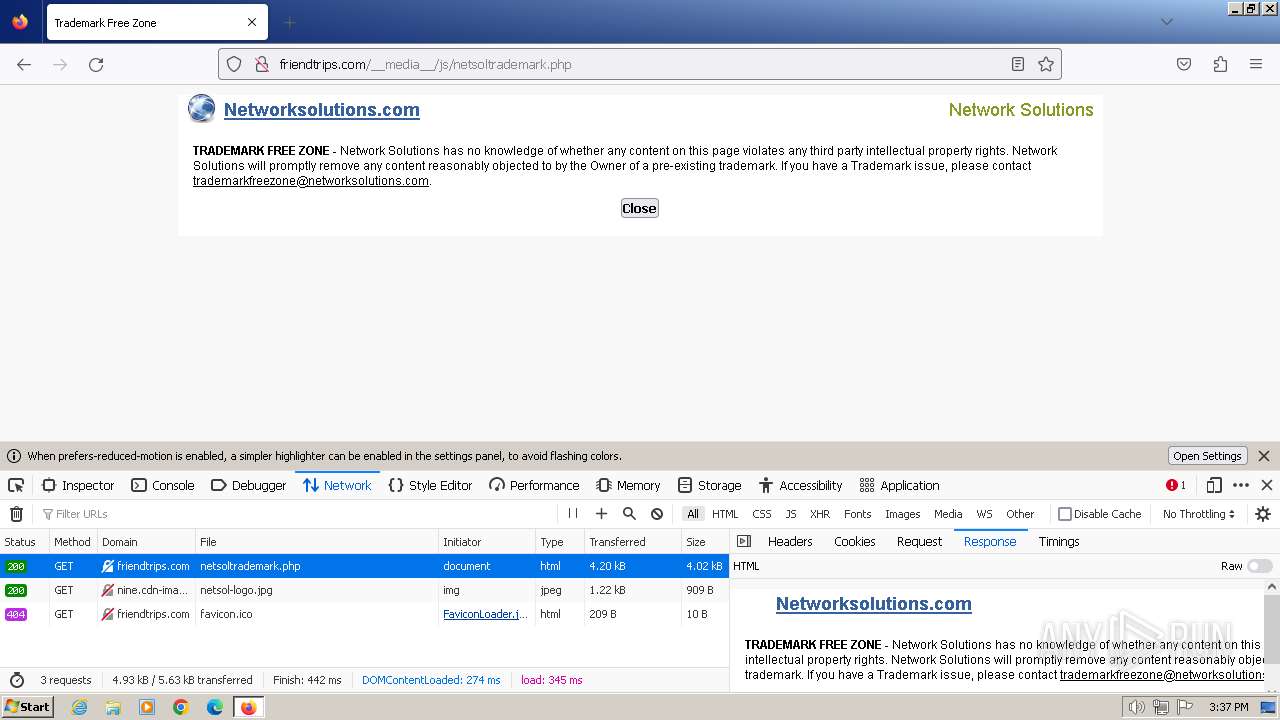Open network settings gear icon
The width and height of the screenshot is (1280, 720).
[1263, 514]
